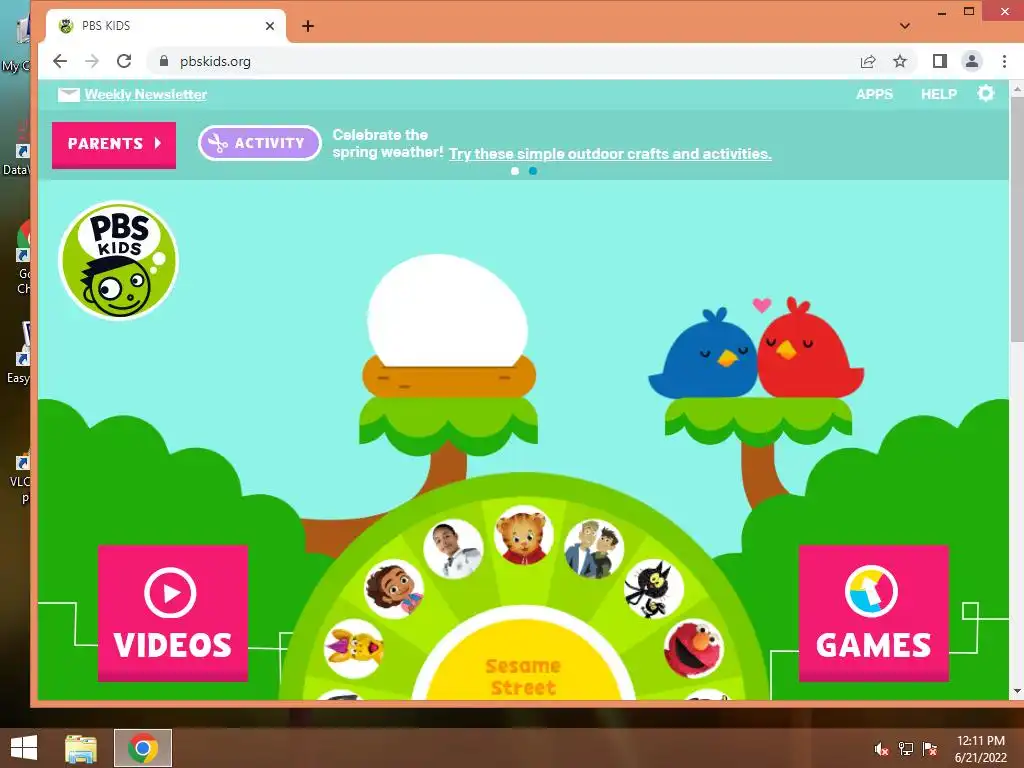Viewport: 1024px width, 768px height.
Task: Show the first banner slide dot
Action: click(515, 171)
